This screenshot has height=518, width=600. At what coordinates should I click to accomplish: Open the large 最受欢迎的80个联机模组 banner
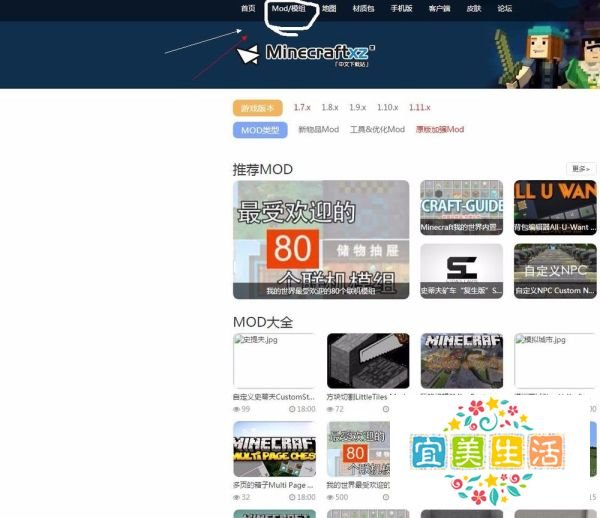pos(321,239)
